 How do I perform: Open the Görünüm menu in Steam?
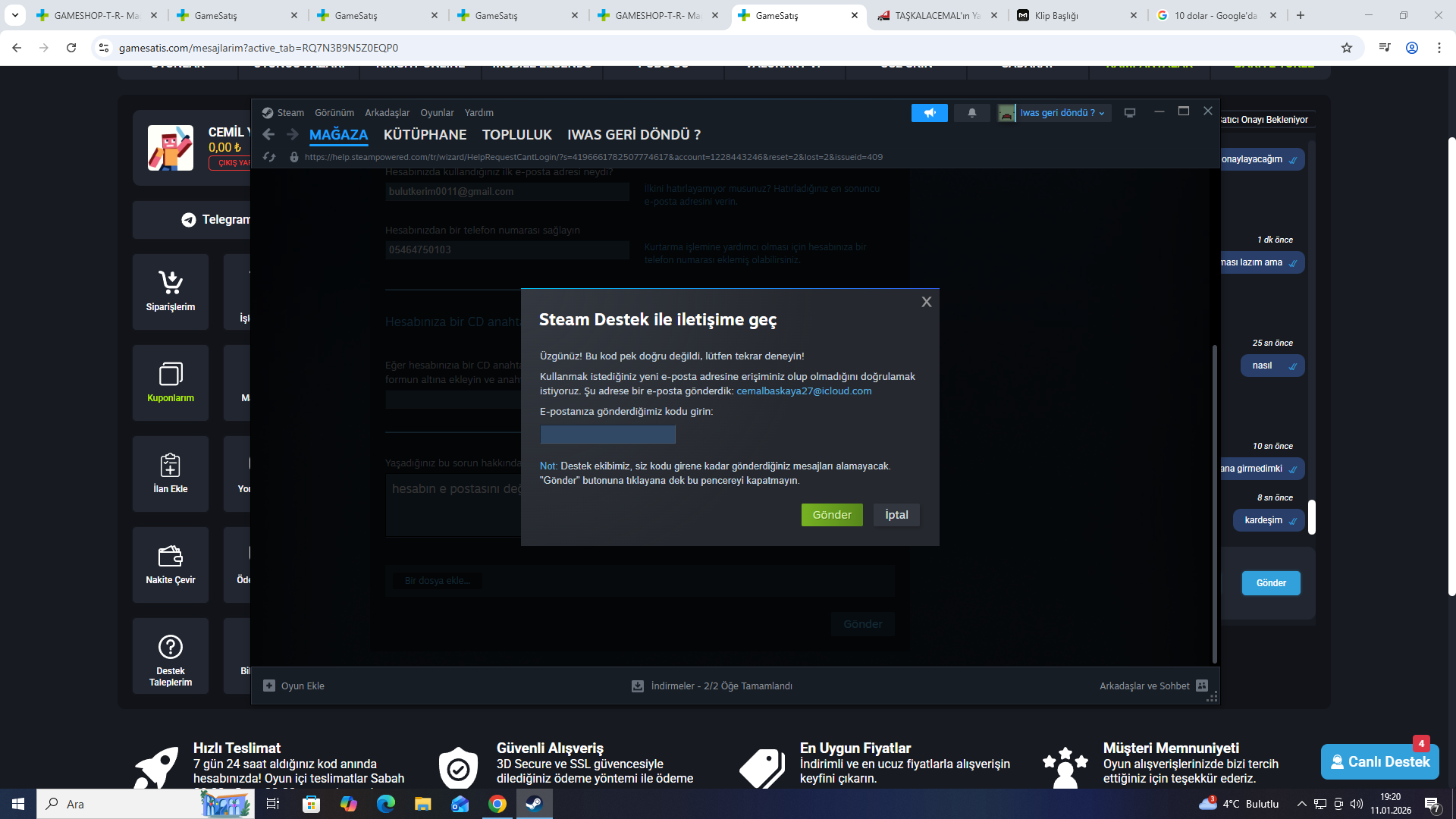[334, 113]
